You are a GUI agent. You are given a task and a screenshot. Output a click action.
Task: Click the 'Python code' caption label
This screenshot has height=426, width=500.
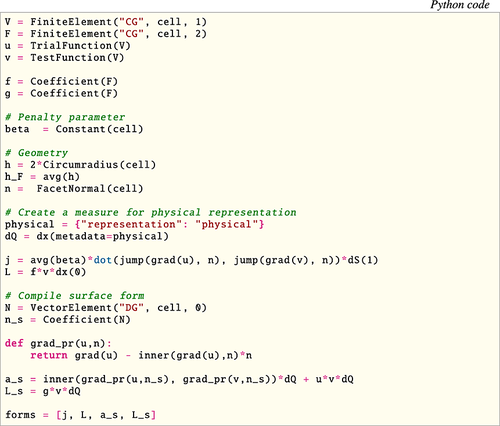[460, 5]
